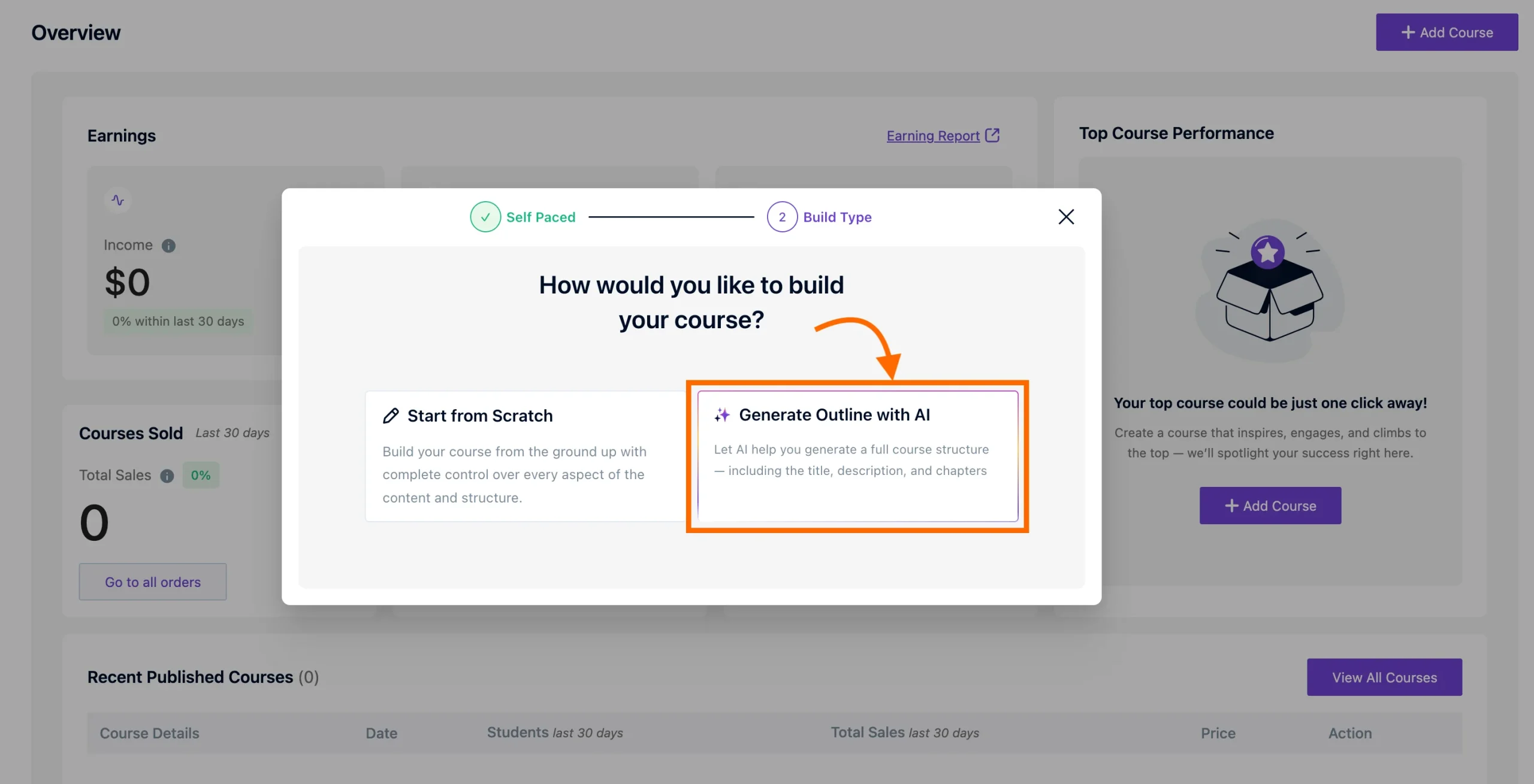Select the Build Type step label
This screenshot has width=1534, height=784.
pos(837,217)
